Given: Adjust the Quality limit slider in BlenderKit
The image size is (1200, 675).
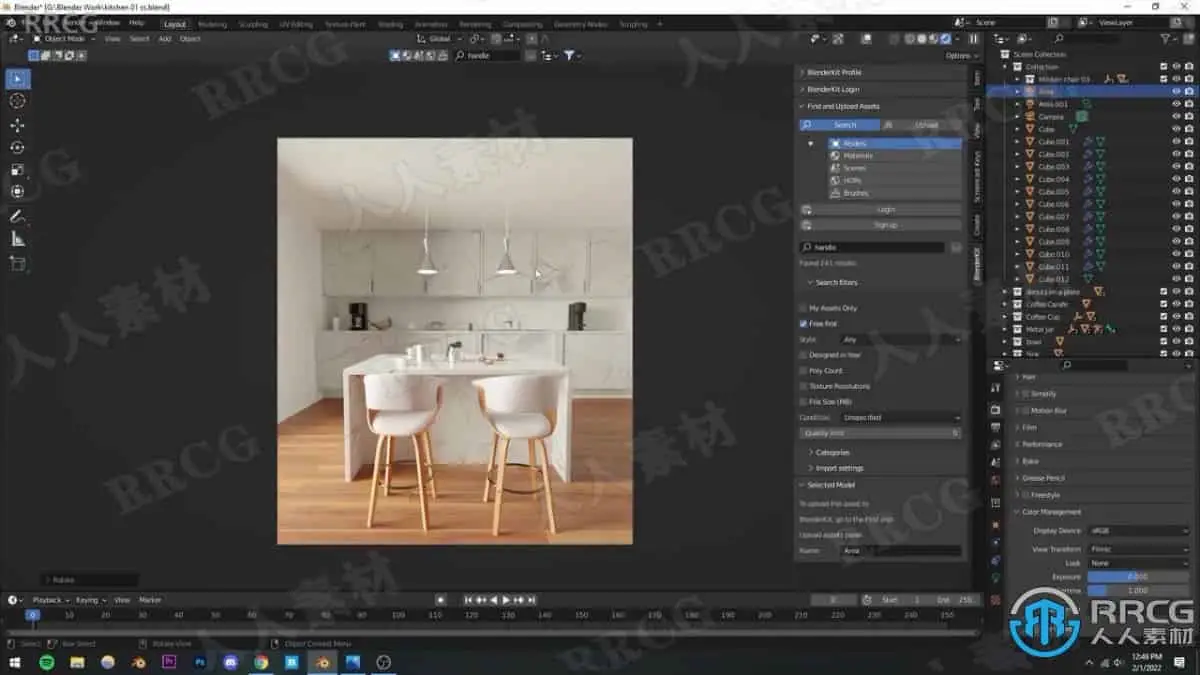Looking at the screenshot, I should 880,432.
